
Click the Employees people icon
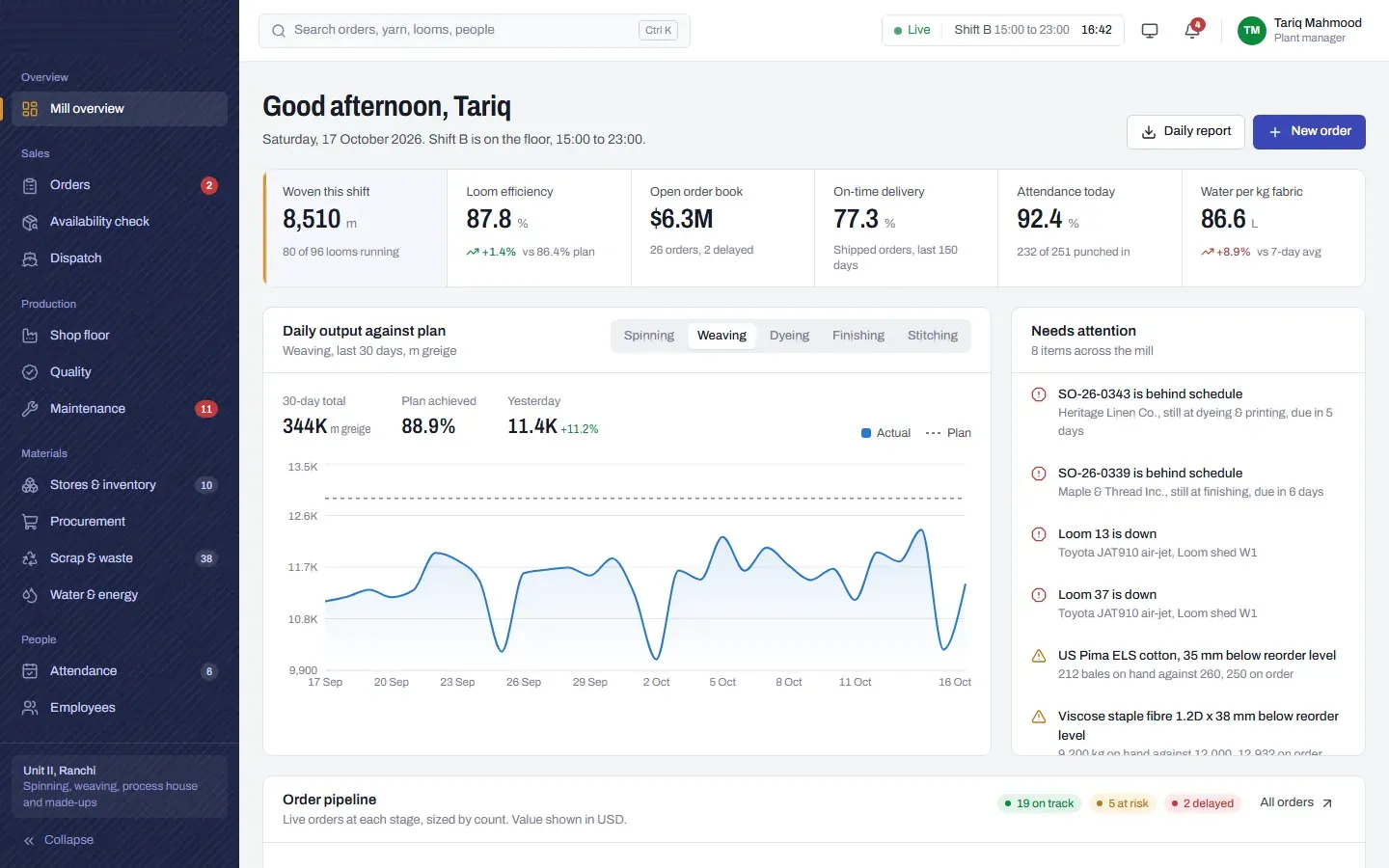(30, 708)
